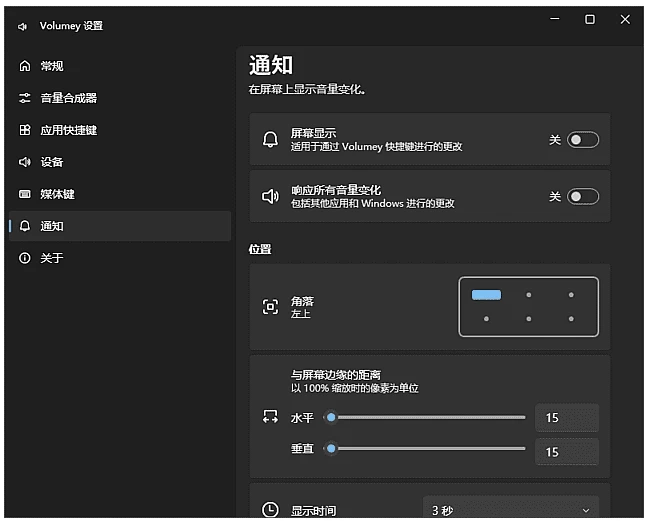Image resolution: width=647 pixels, height=521 pixels.
Task: Click the 垂直 value field showing 15
Action: coord(567,452)
